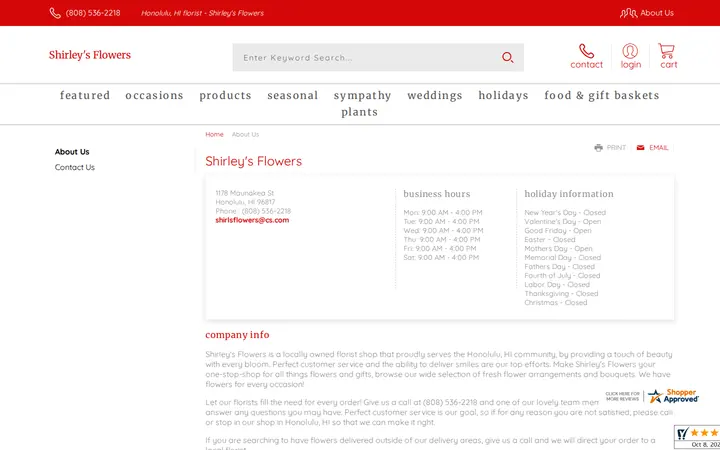The width and height of the screenshot is (720, 450).
Task: Click the 'Phone: (808) 536-2218' line in the info card
Action: click(253, 211)
